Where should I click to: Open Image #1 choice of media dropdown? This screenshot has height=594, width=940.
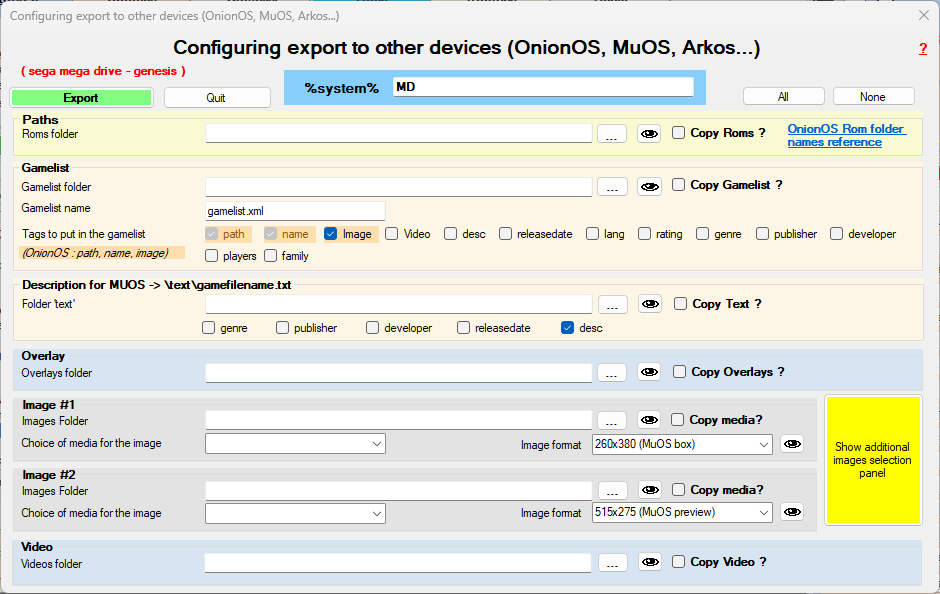click(x=295, y=444)
